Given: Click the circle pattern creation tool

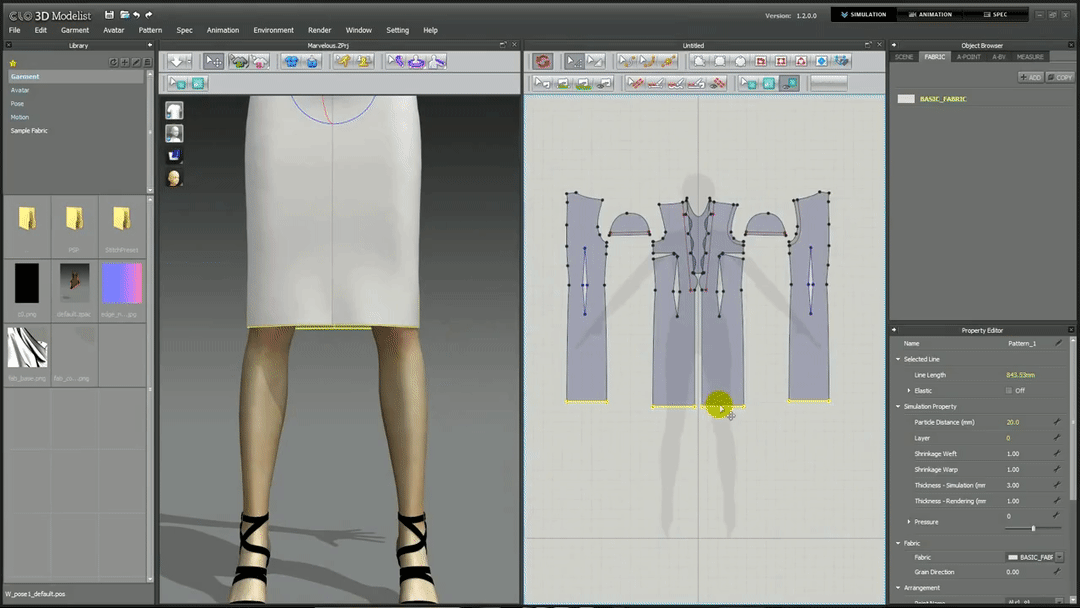Looking at the screenshot, I should click(x=740, y=61).
